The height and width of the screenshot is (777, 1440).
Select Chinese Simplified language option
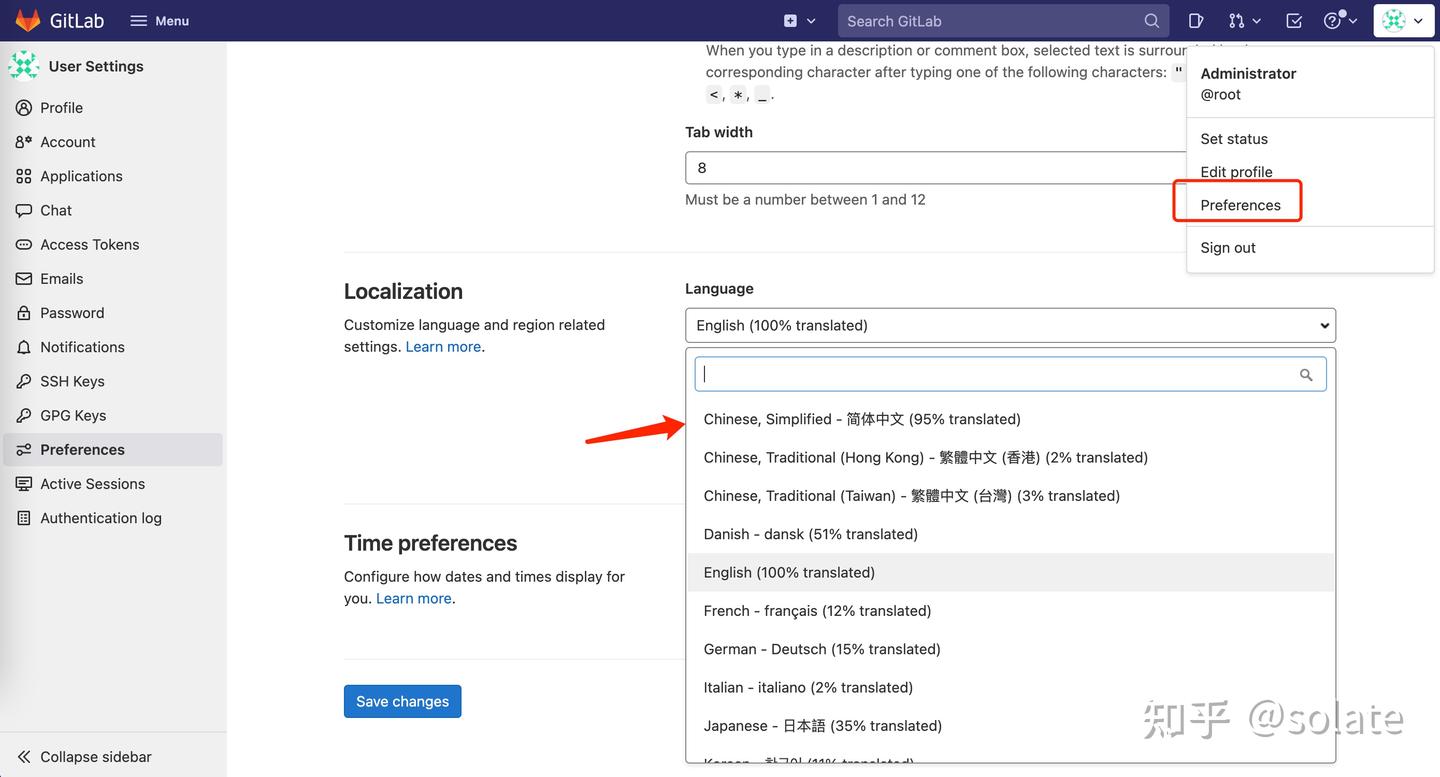[861, 418]
